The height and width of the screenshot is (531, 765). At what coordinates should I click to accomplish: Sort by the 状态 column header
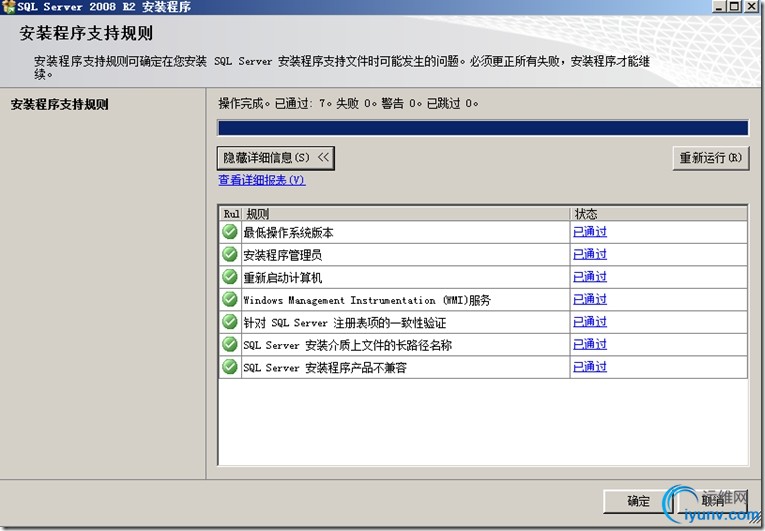pyautogui.click(x=658, y=214)
